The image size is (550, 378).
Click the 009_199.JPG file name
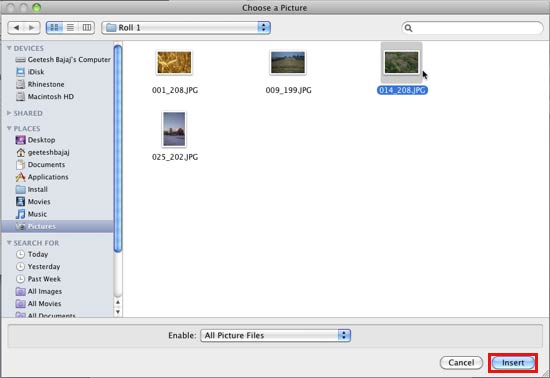click(x=288, y=90)
